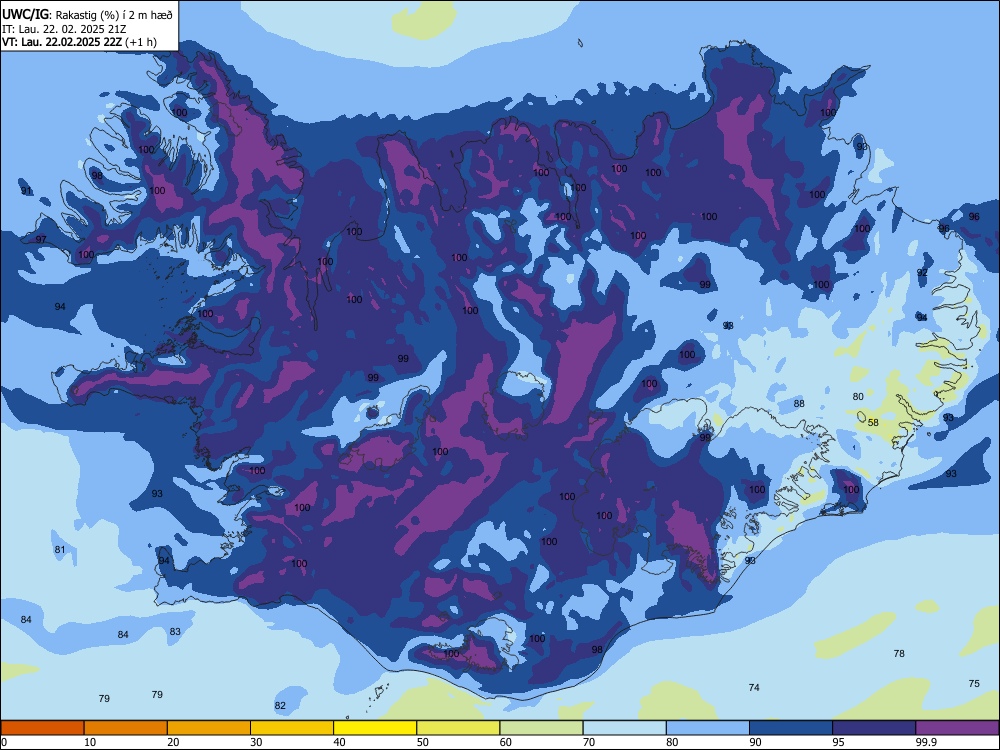This screenshot has height=750, width=1000.
Task: Select the 80–90 light blue legend swatch
Action: point(708,728)
